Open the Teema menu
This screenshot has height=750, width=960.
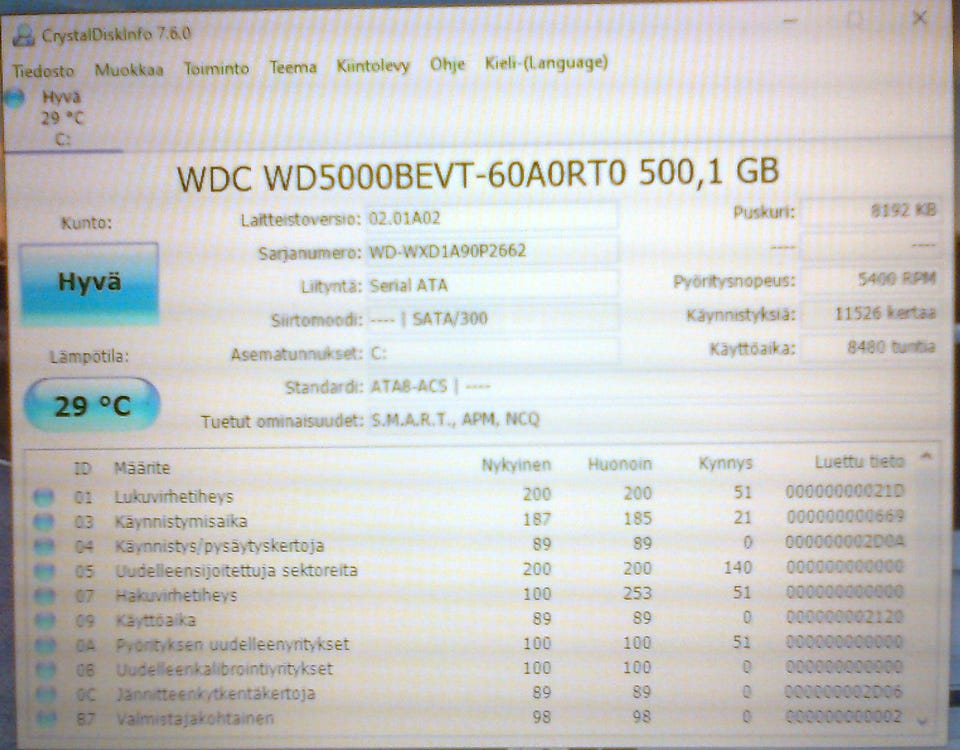click(x=293, y=67)
